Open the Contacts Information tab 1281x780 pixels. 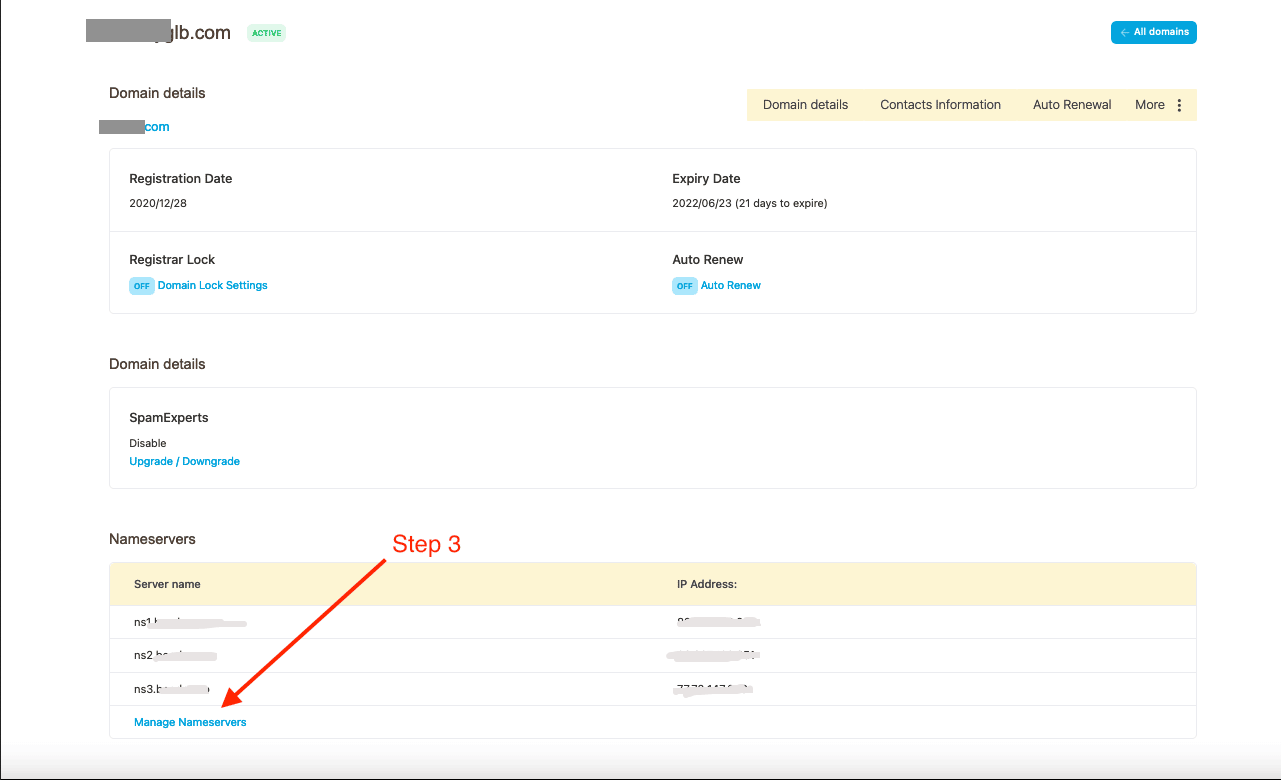[940, 105]
